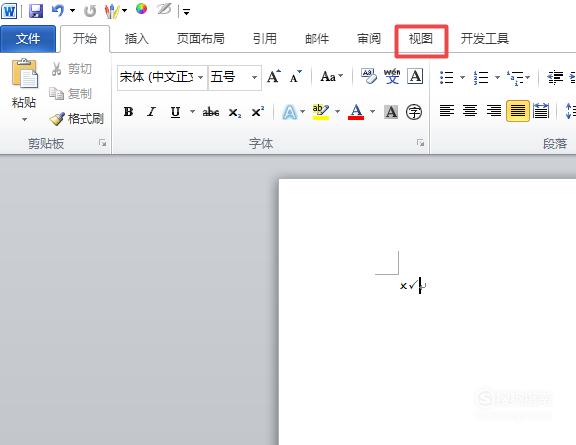Viewport: 576px width, 445px height.
Task: Toggle superscript formatting
Action: [x=258, y=111]
